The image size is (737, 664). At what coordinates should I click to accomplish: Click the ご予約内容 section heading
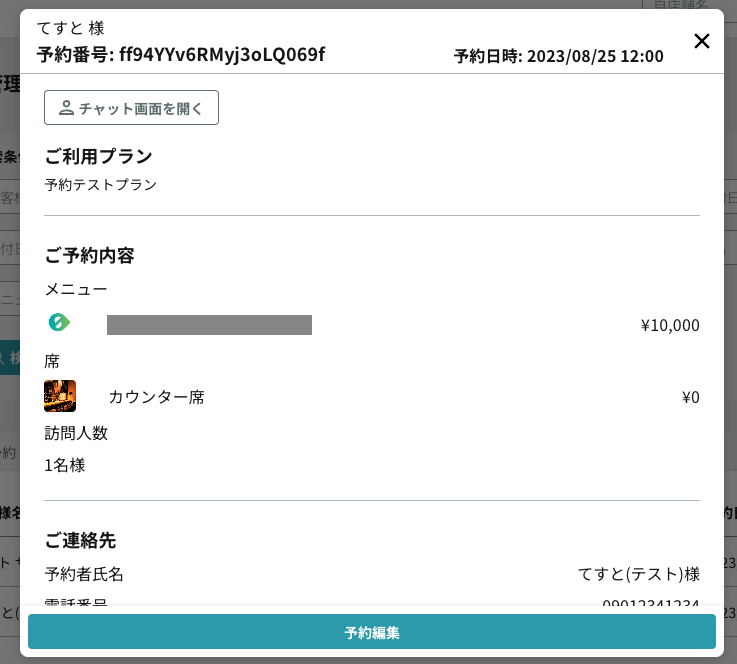[89, 255]
